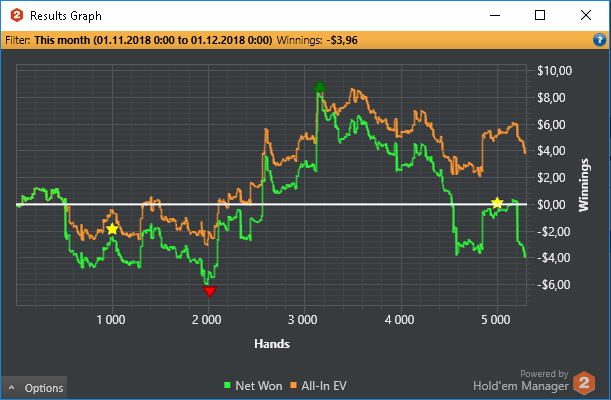Viewport: 611px width, 400px height.
Task: Click the 3 000 hands axis label
Action: (x=303, y=320)
